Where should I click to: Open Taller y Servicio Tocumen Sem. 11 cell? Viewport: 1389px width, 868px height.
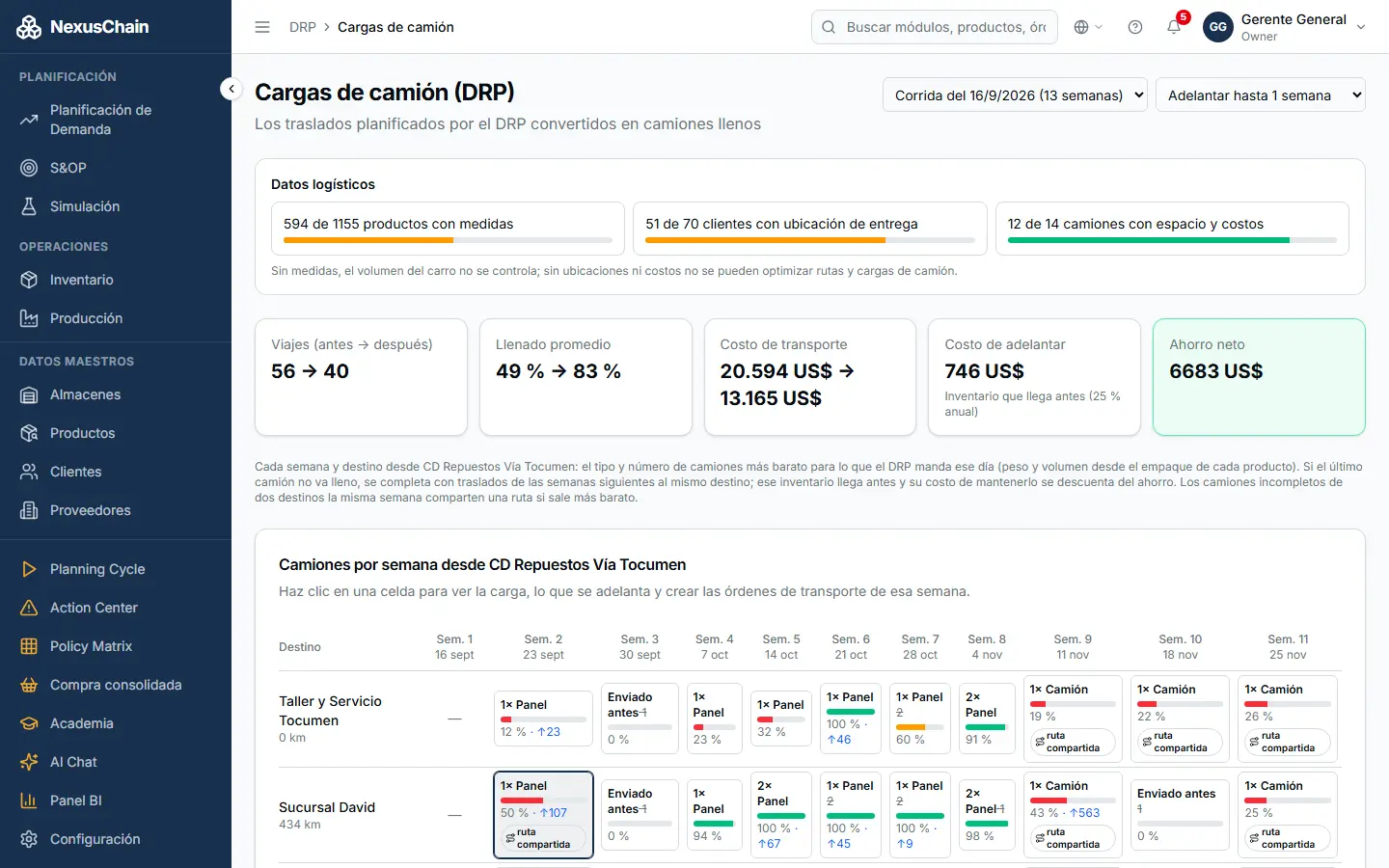[x=1288, y=719]
